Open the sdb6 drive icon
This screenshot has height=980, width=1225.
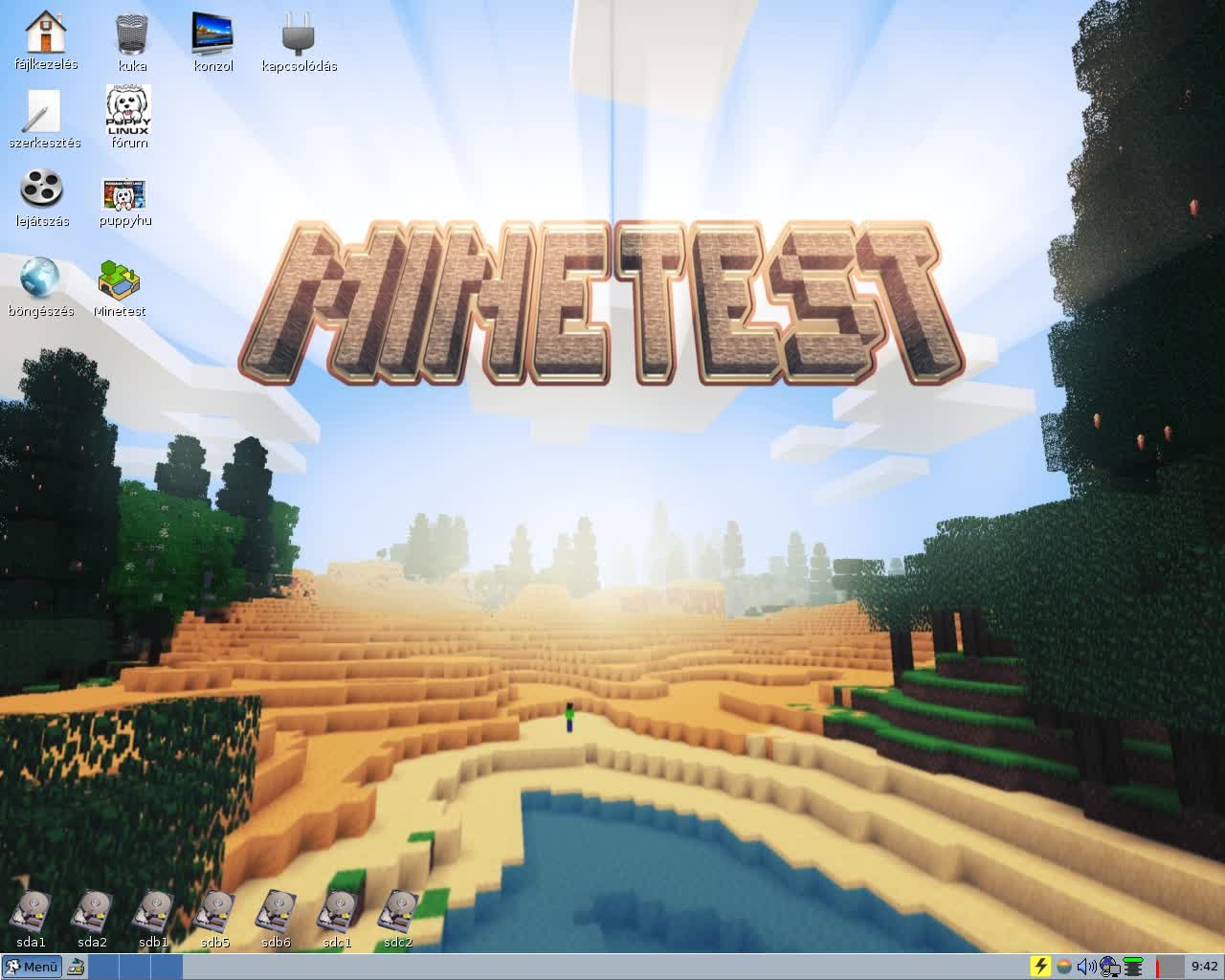(x=277, y=911)
